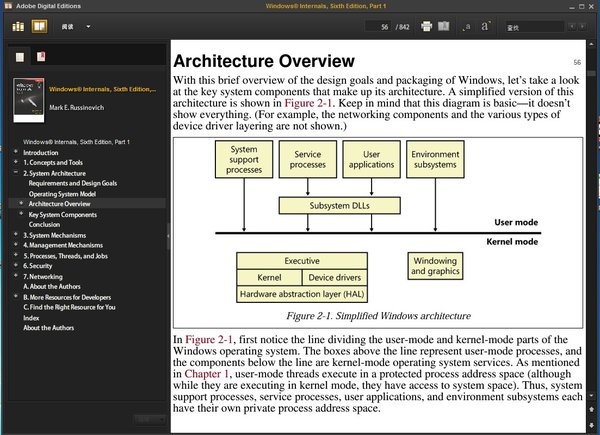Toggle the page layout icon beside printer
Viewport: 600px width, 435px height.
pyautogui.click(x=445, y=26)
